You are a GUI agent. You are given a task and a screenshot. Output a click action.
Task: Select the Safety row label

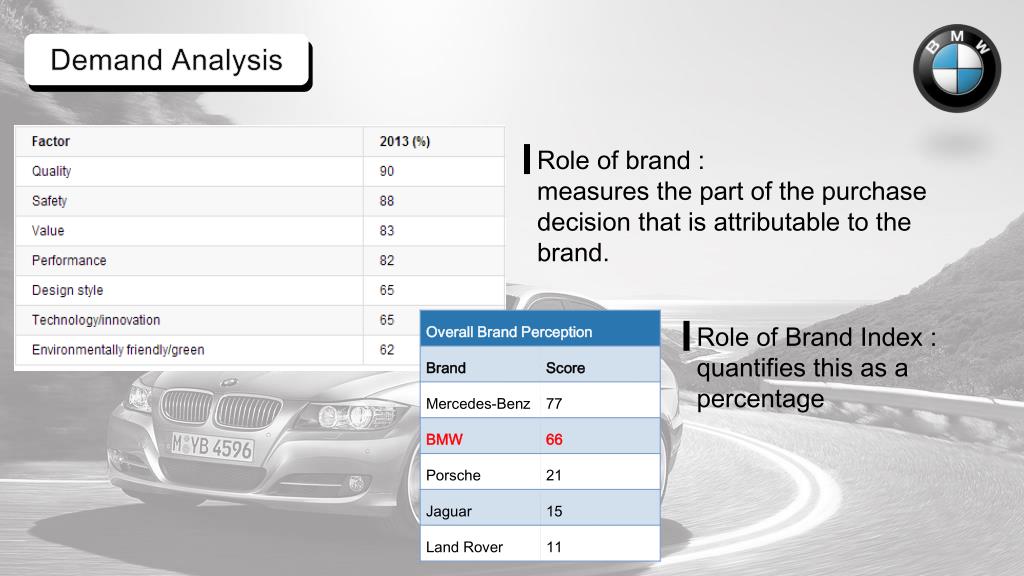50,201
